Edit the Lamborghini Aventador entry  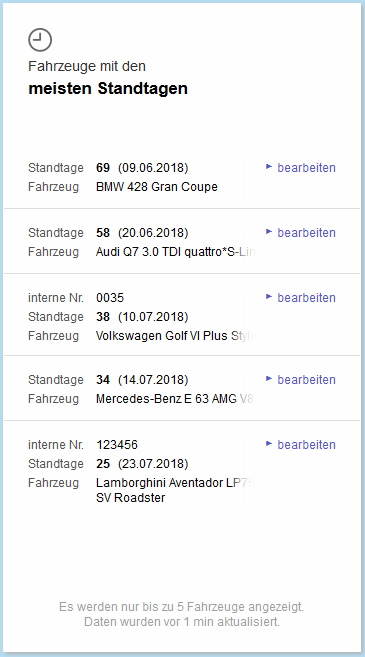point(306,445)
